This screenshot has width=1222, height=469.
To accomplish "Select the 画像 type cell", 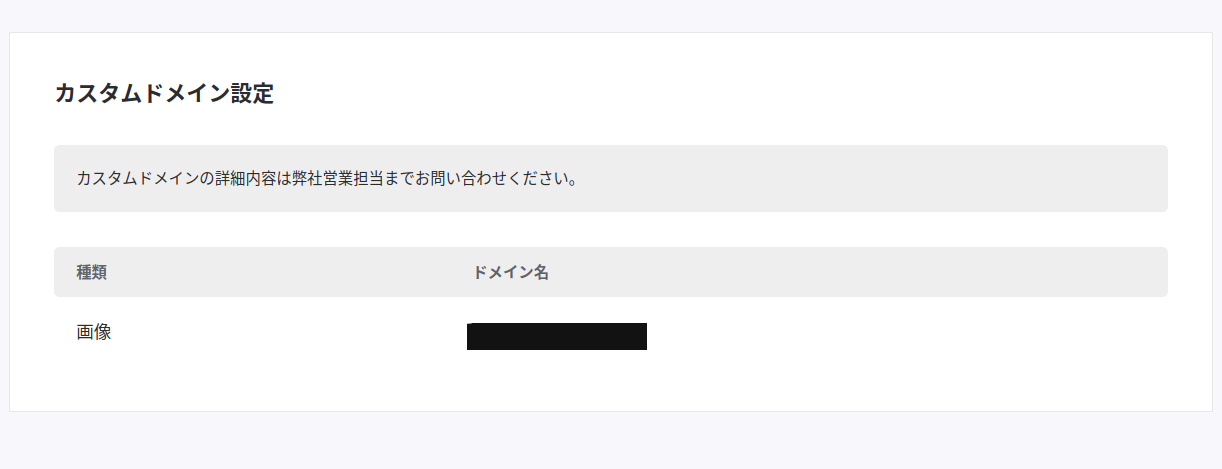I will pos(94,333).
